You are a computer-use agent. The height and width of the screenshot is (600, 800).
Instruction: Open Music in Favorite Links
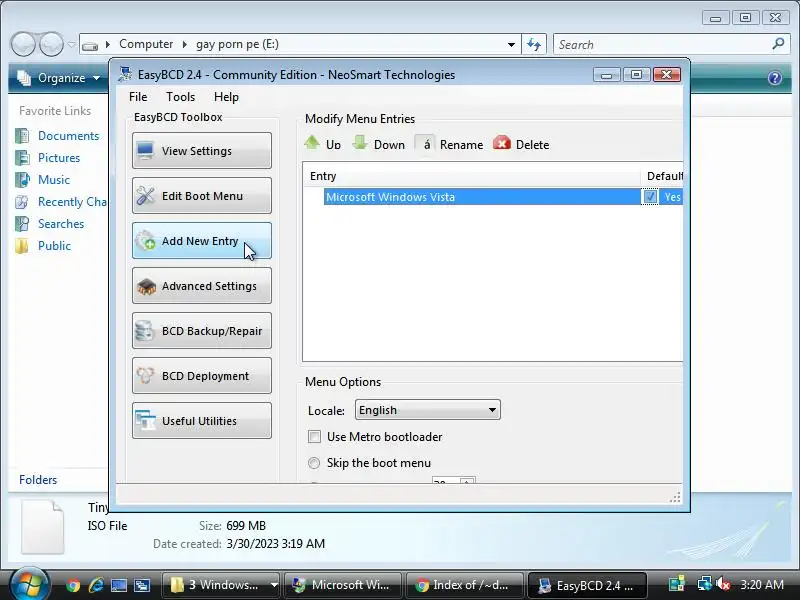(54, 180)
